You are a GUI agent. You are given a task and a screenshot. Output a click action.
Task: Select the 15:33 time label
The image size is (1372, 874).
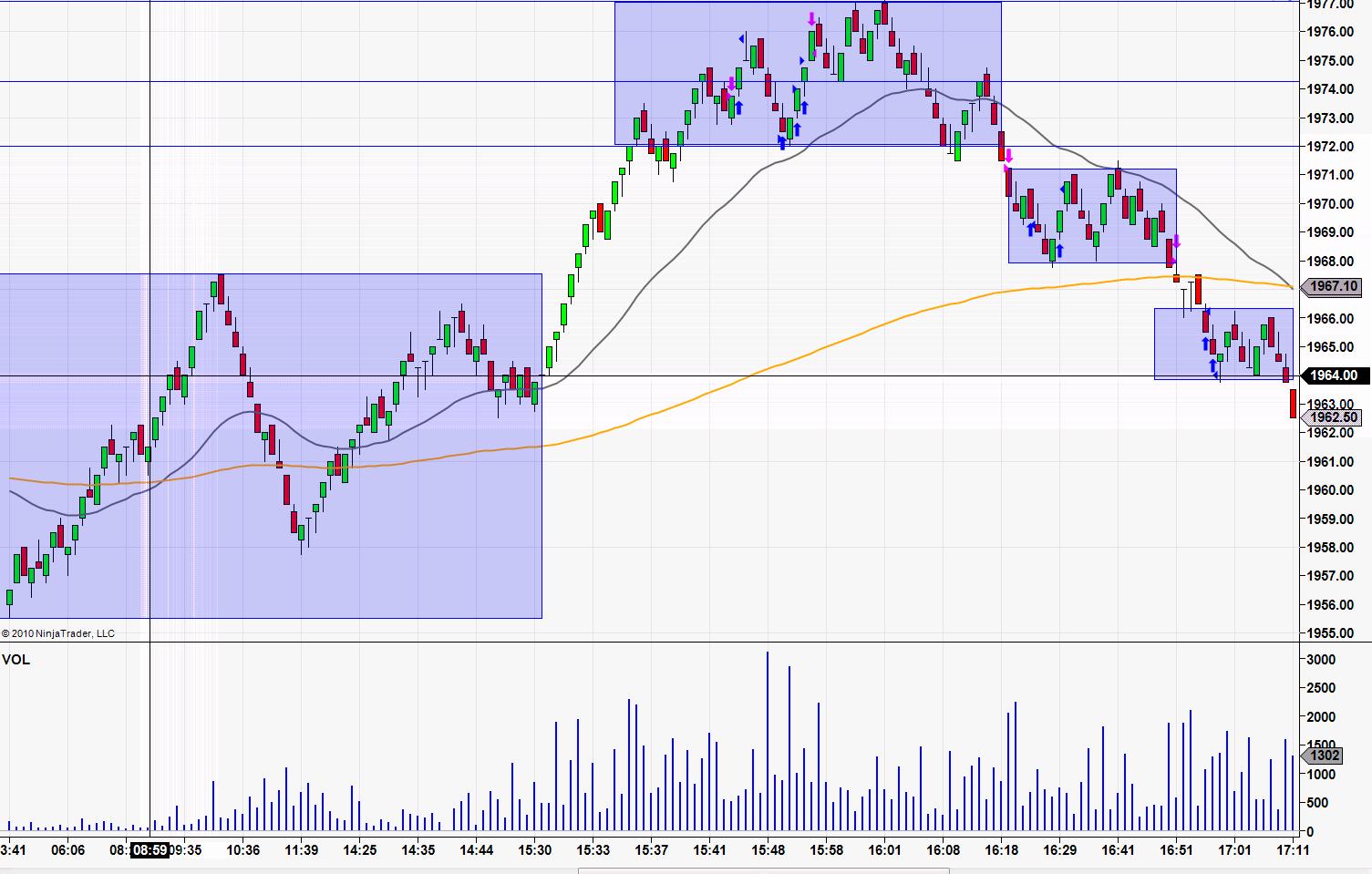[593, 850]
